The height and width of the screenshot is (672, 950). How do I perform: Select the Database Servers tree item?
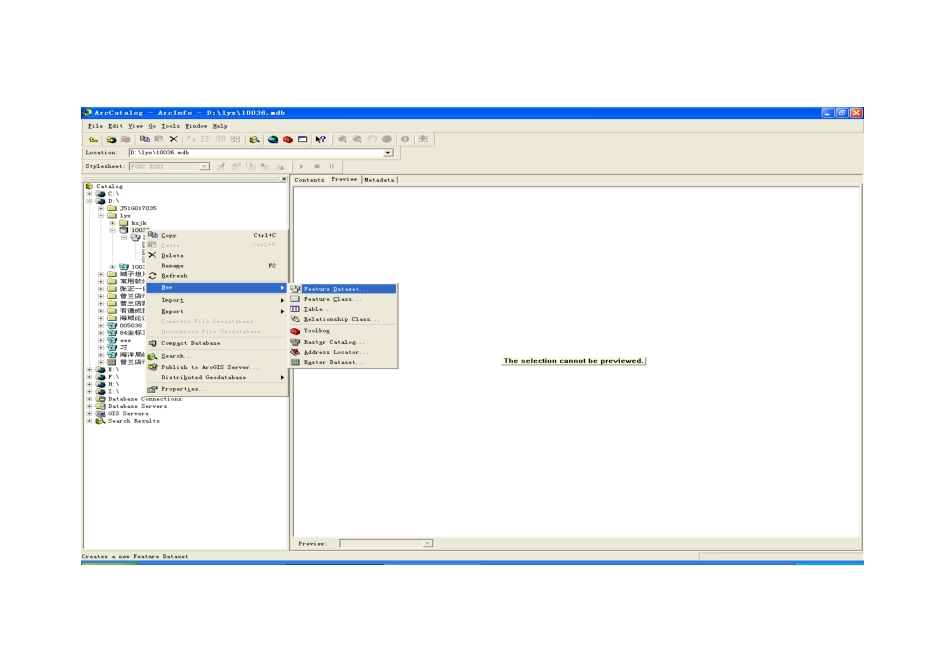pos(137,407)
